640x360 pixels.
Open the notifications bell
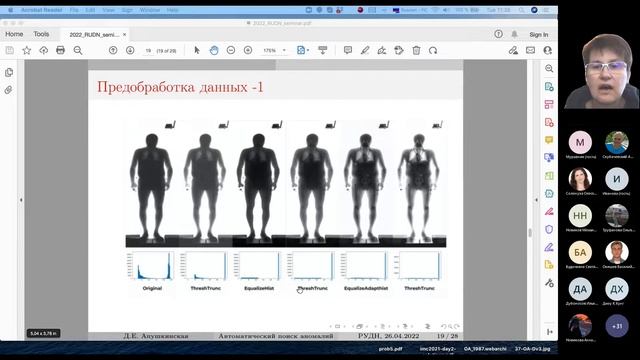point(514,34)
